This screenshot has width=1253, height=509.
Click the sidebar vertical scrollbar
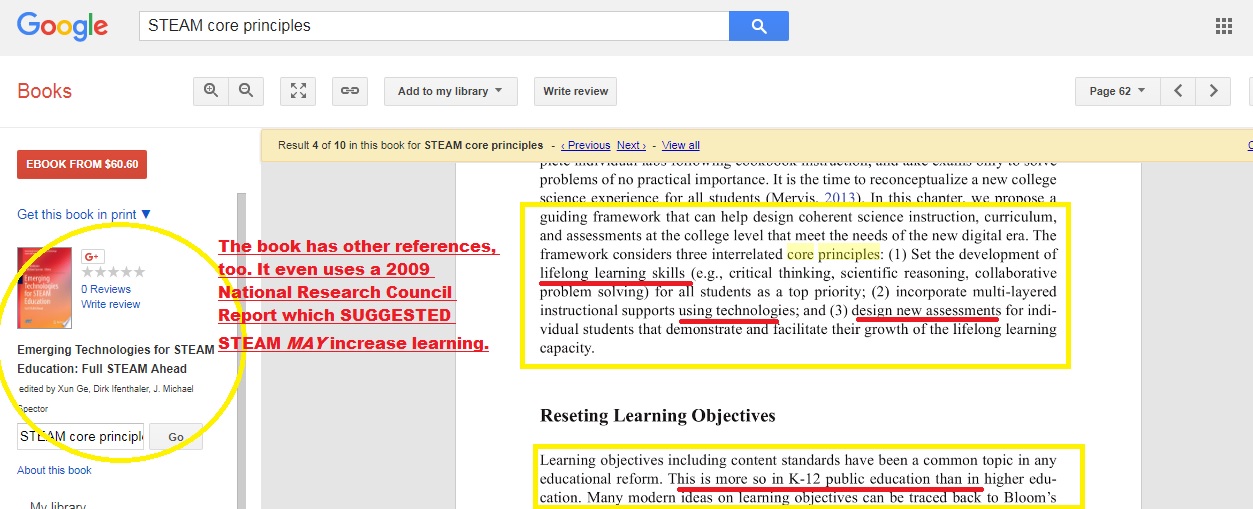pyautogui.click(x=241, y=350)
